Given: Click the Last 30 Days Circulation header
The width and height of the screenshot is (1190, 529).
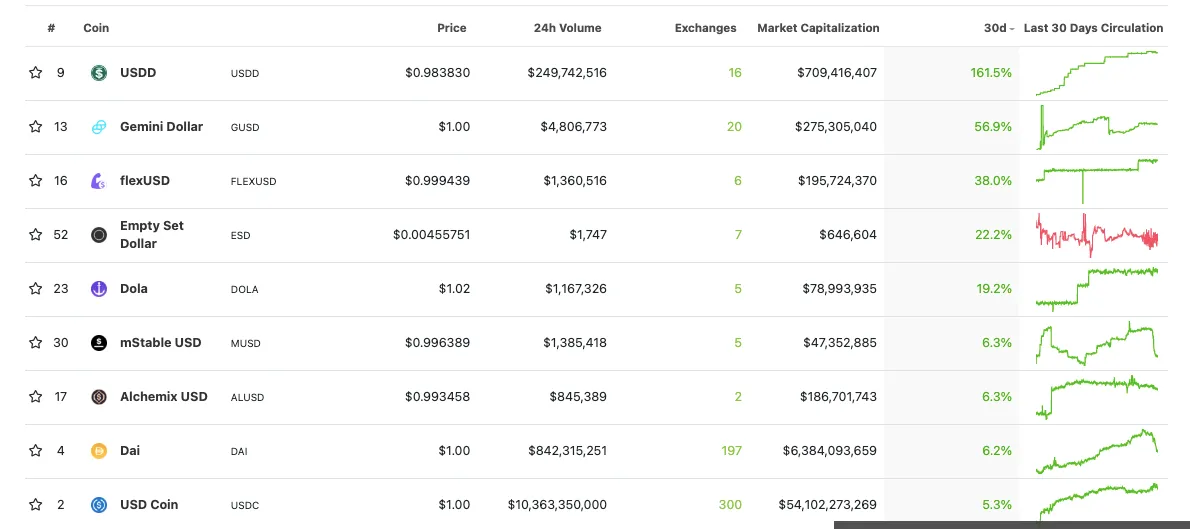Looking at the screenshot, I should pyautogui.click(x=1094, y=28).
